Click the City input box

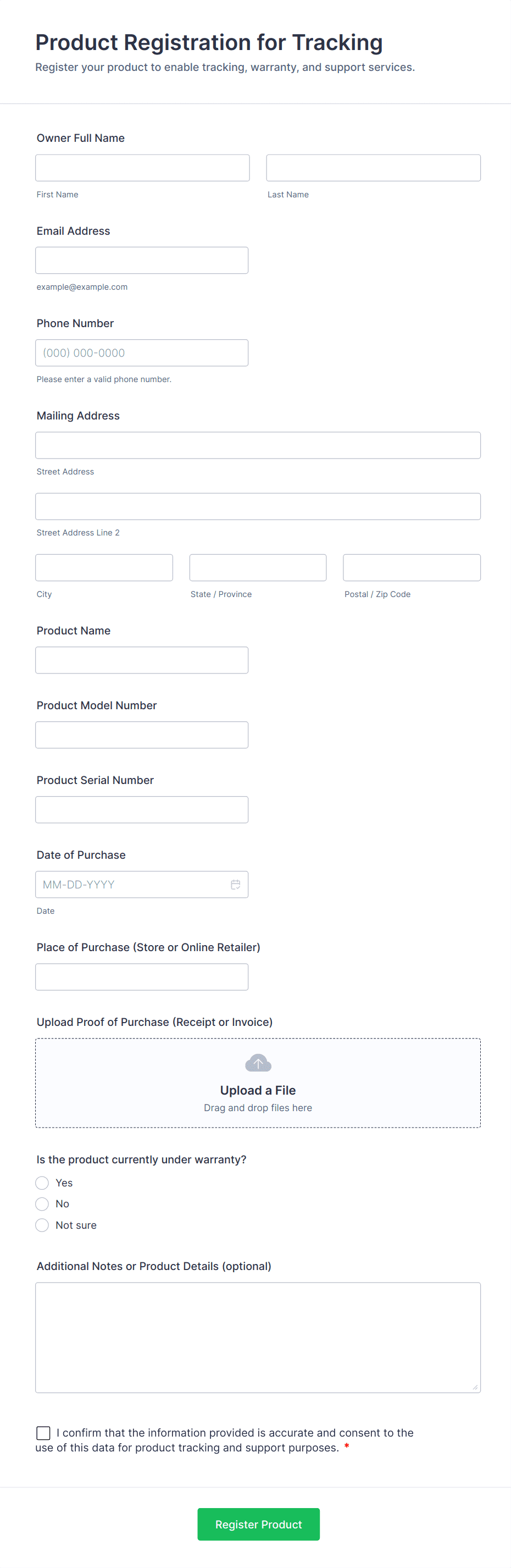click(x=104, y=568)
